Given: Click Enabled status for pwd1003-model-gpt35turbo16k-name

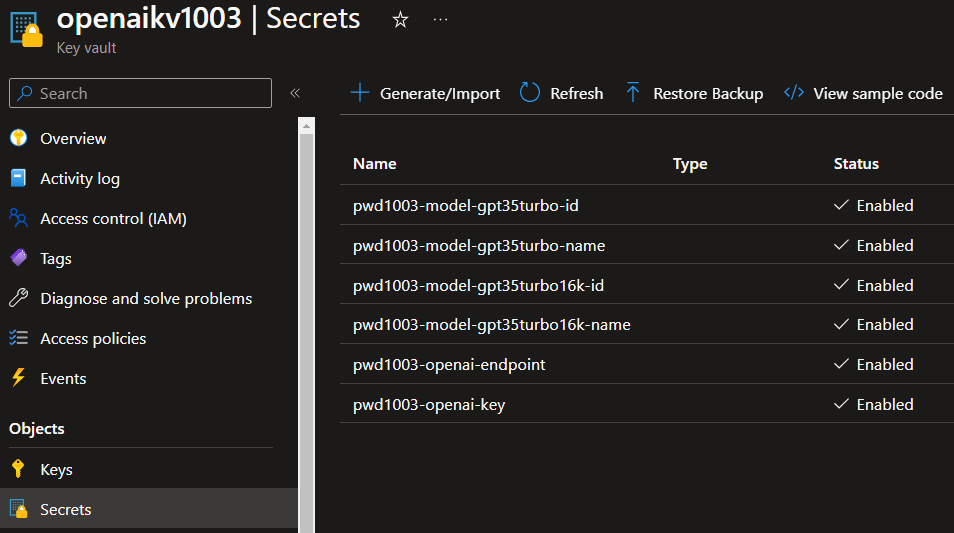Looking at the screenshot, I should coord(885,325).
